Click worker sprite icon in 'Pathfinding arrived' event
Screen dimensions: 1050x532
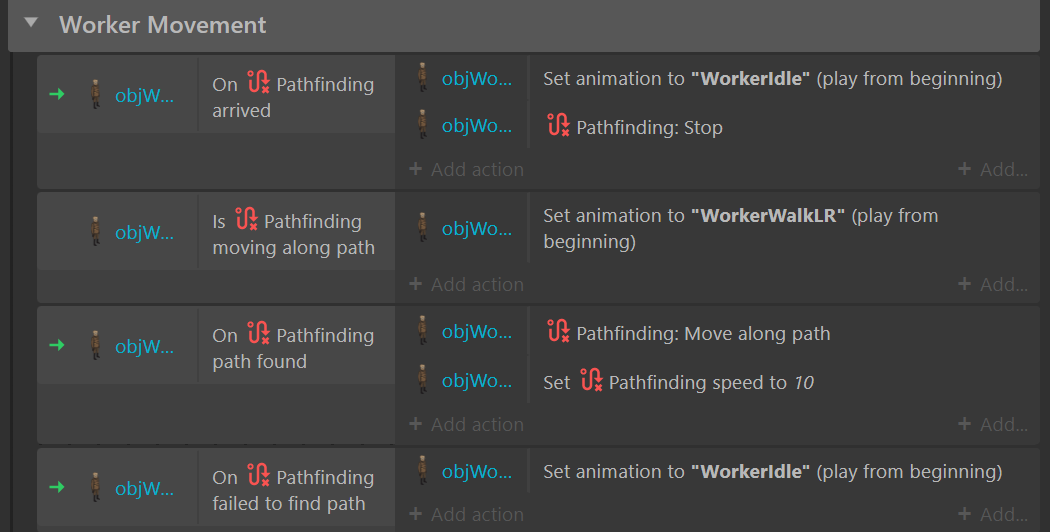click(96, 94)
